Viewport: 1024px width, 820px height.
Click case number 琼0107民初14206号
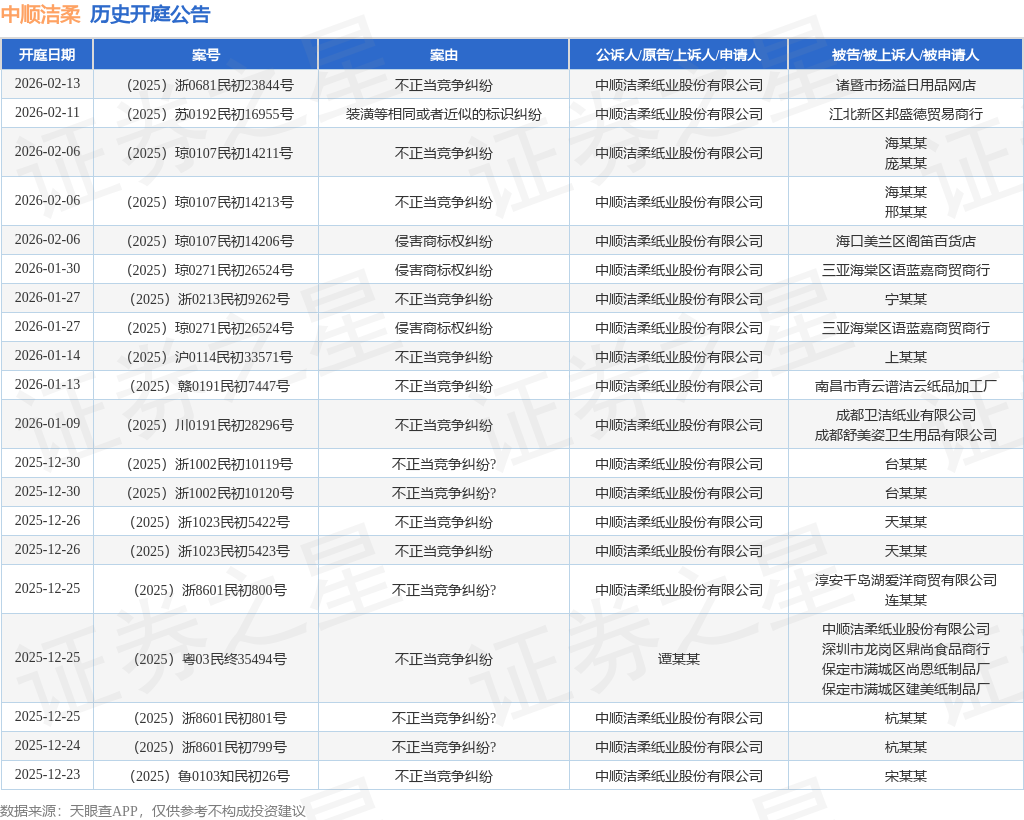click(210, 242)
